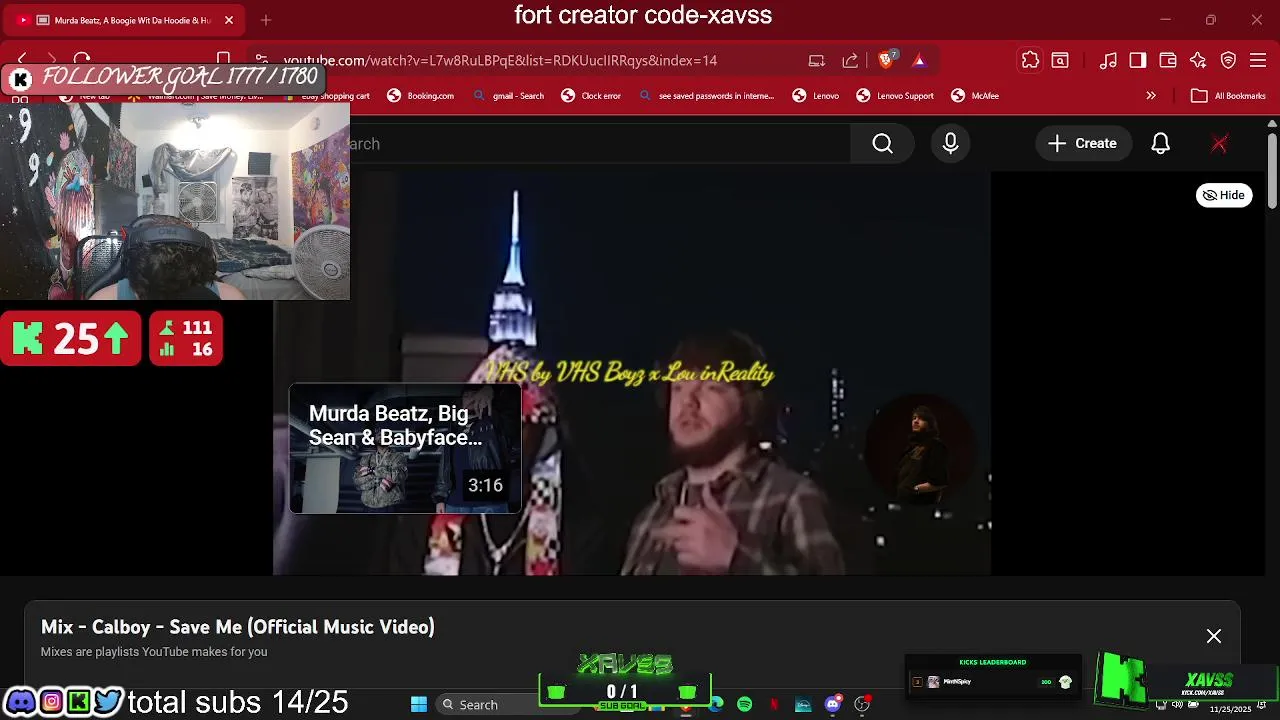
Task: Toggle the browser sidebar panel icon
Action: tap(1138, 60)
